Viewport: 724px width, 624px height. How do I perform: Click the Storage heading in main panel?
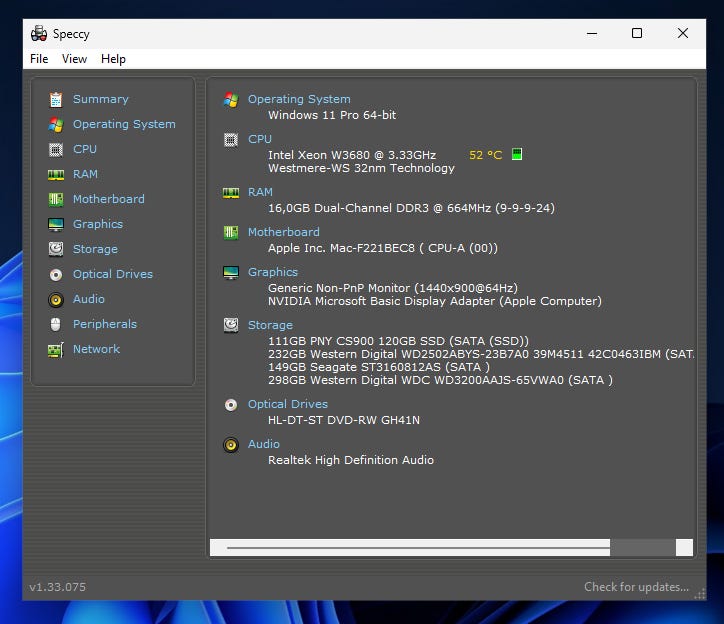pyautogui.click(x=270, y=325)
